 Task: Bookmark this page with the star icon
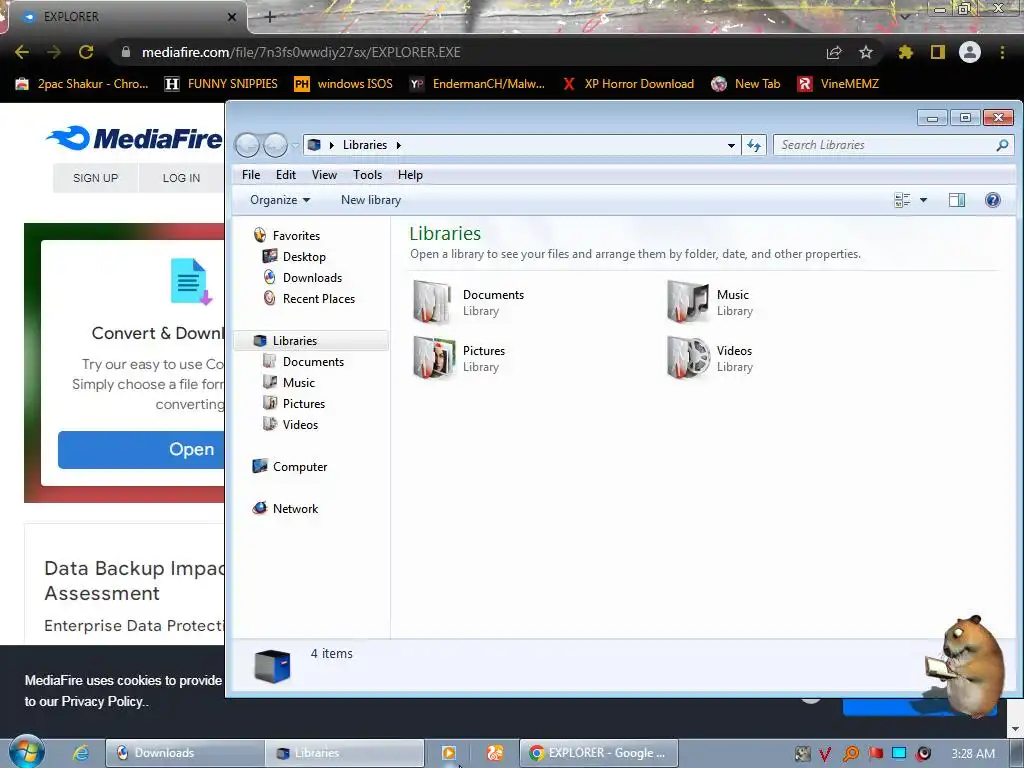click(x=866, y=52)
